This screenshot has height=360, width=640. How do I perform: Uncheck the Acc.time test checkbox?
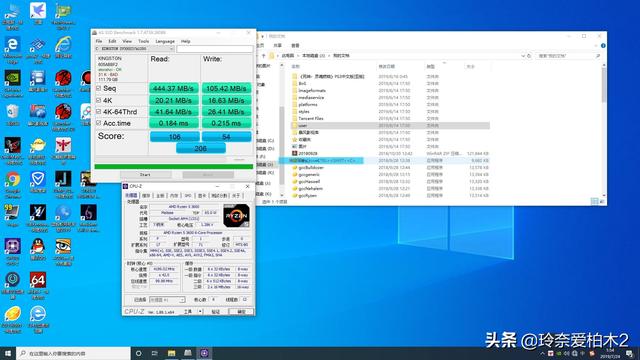click(98, 122)
